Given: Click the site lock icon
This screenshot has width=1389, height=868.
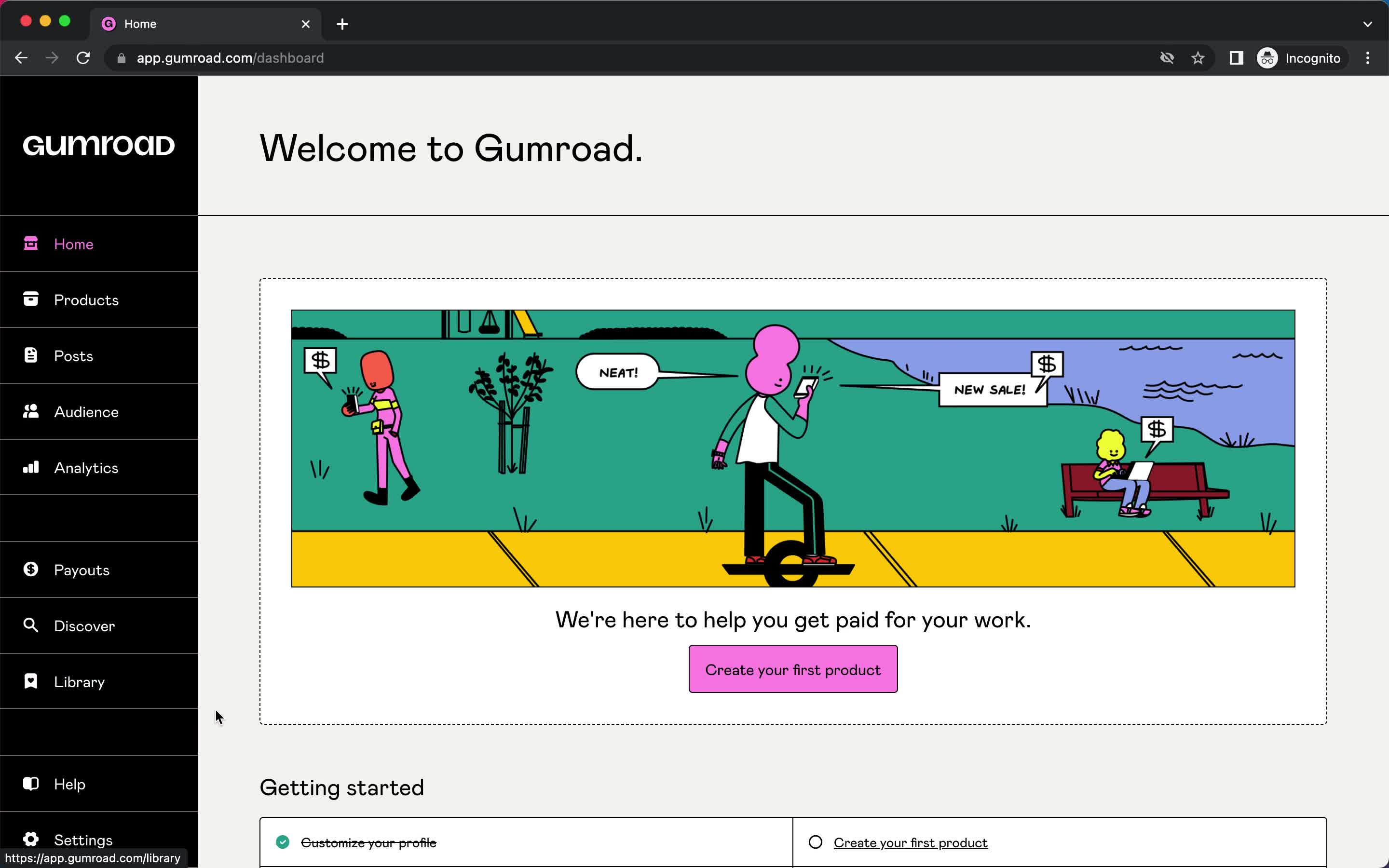Looking at the screenshot, I should pos(121,58).
